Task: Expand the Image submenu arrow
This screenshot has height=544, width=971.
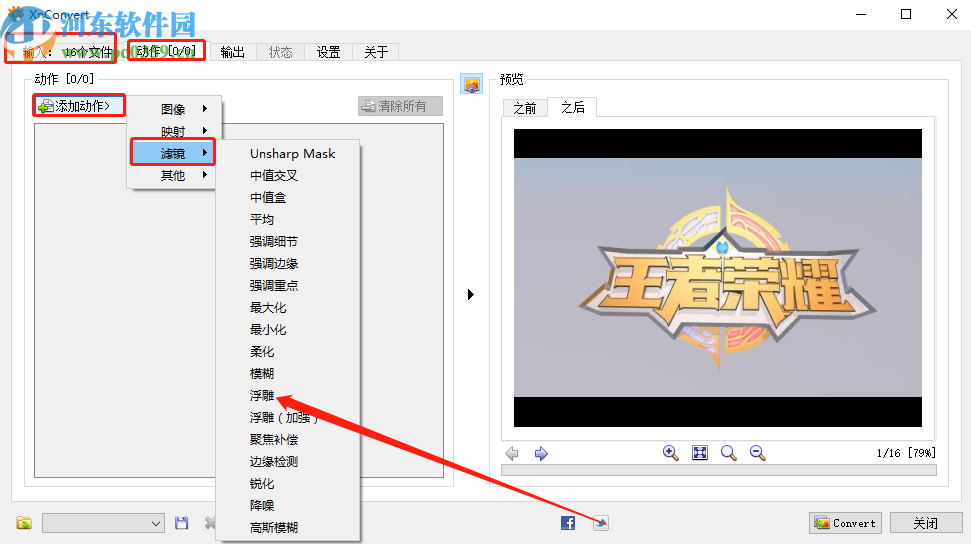Action: click(x=204, y=109)
